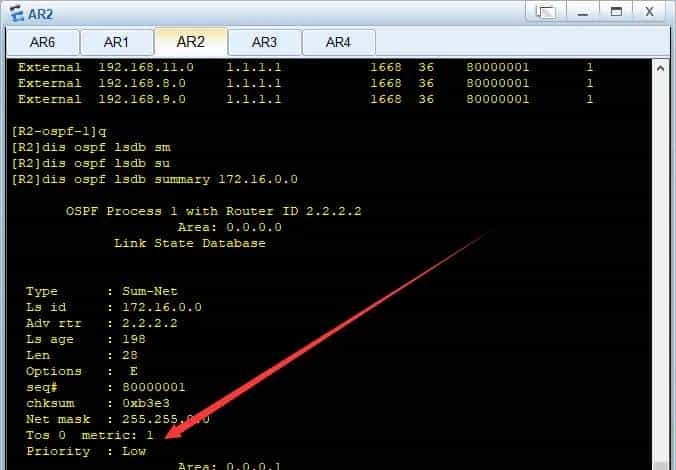676x470 pixels.
Task: Click the External 192.168.11.0 row
Action: pyautogui.click(x=306, y=67)
